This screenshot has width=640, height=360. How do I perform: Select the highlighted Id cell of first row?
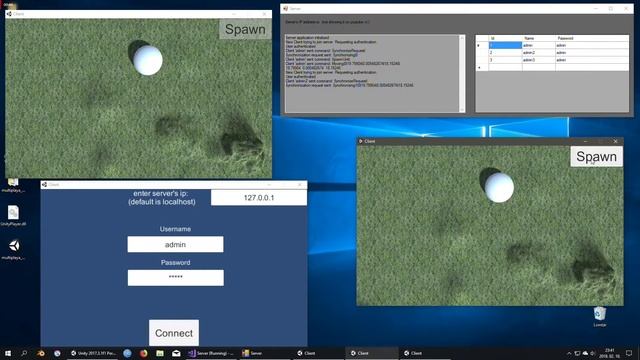click(505, 45)
